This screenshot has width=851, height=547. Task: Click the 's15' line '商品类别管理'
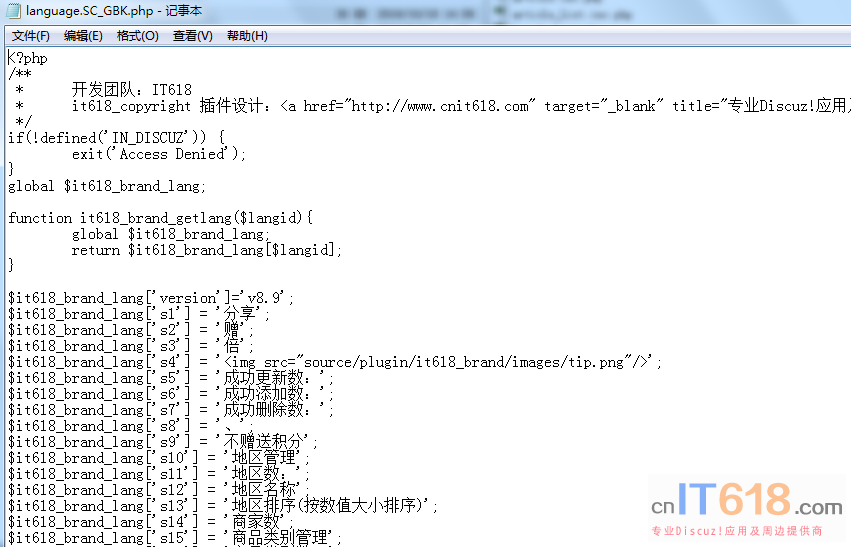coord(175,538)
